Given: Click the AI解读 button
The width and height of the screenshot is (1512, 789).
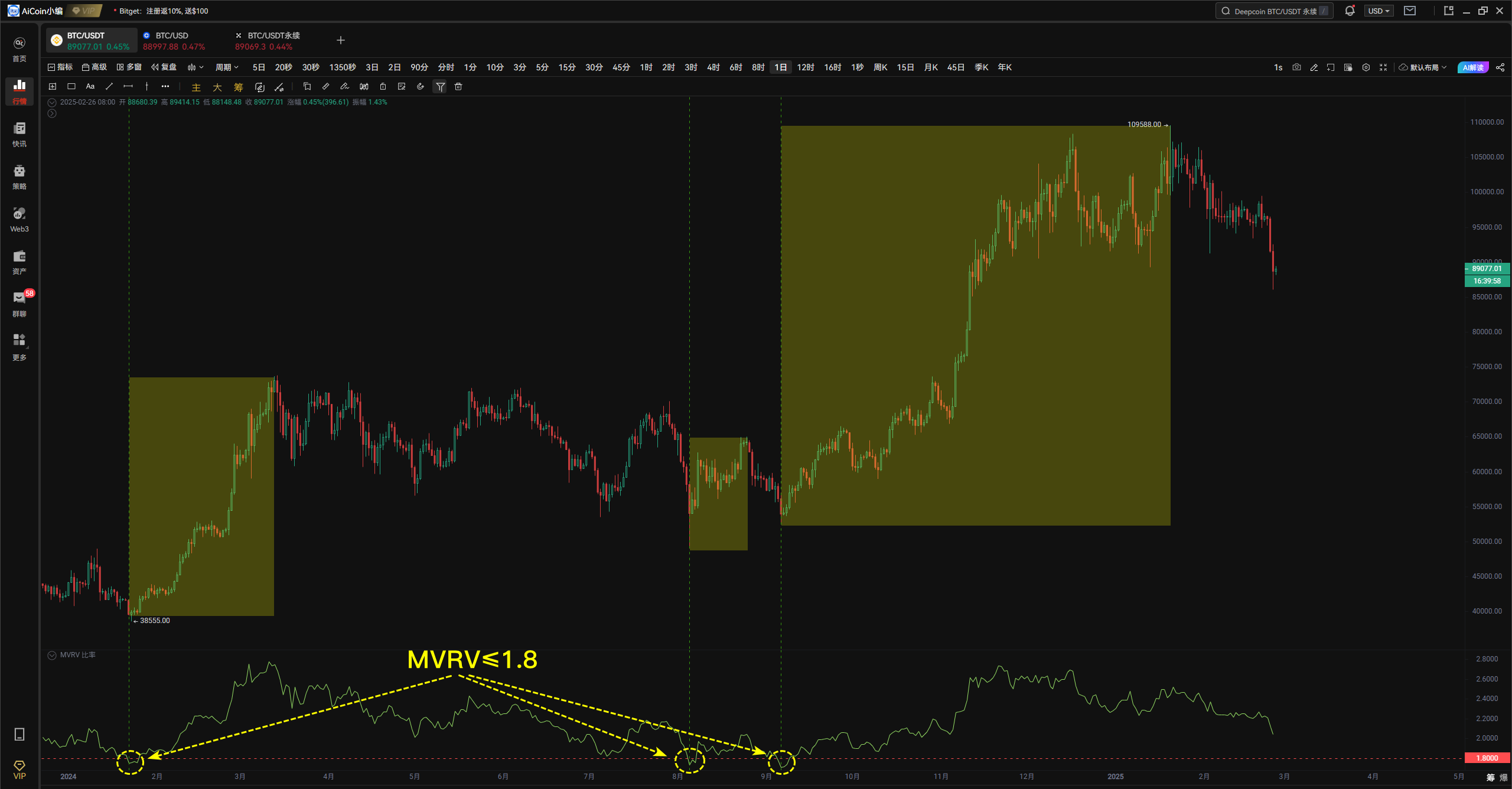Looking at the screenshot, I should [1473, 67].
